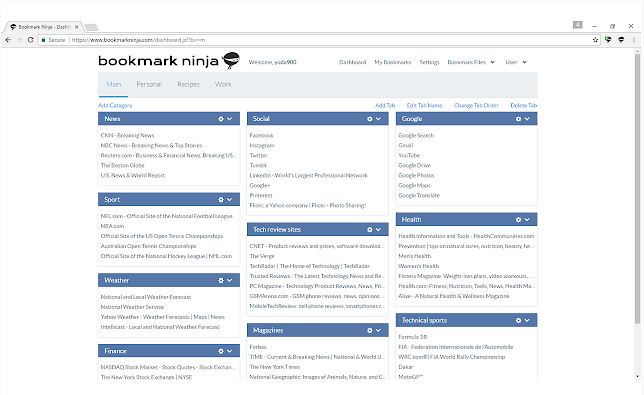Image resolution: width=644 pixels, height=395 pixels.
Task: Click browser back arrow
Action: click(8, 40)
